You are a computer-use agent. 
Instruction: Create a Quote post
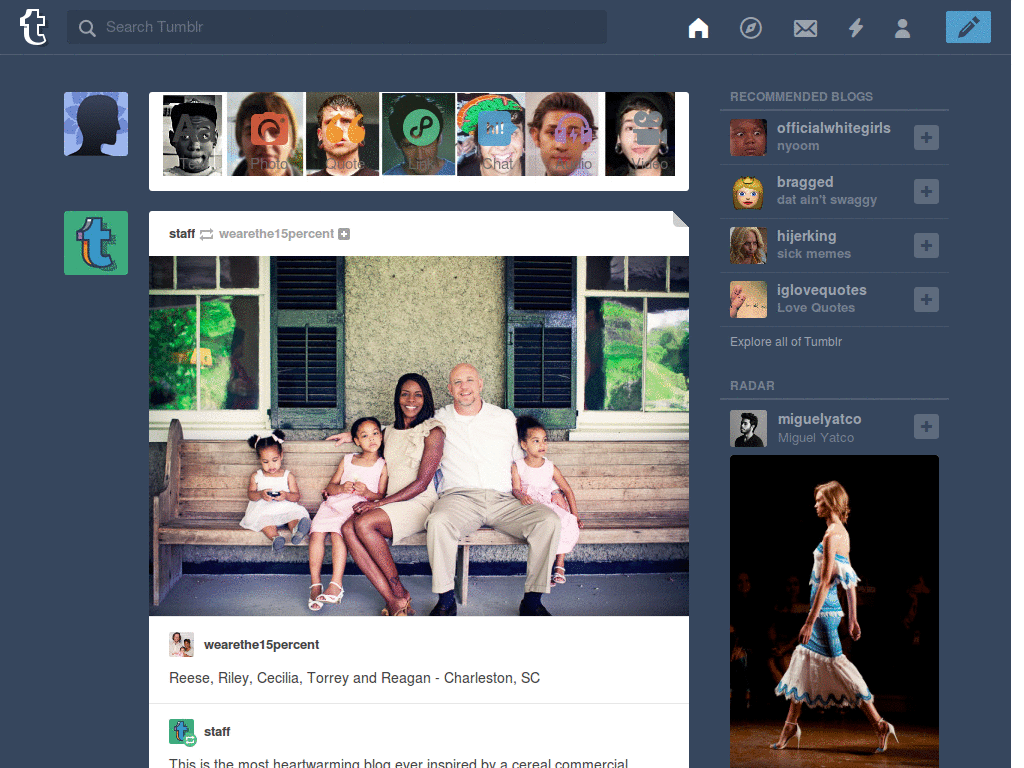(343, 135)
